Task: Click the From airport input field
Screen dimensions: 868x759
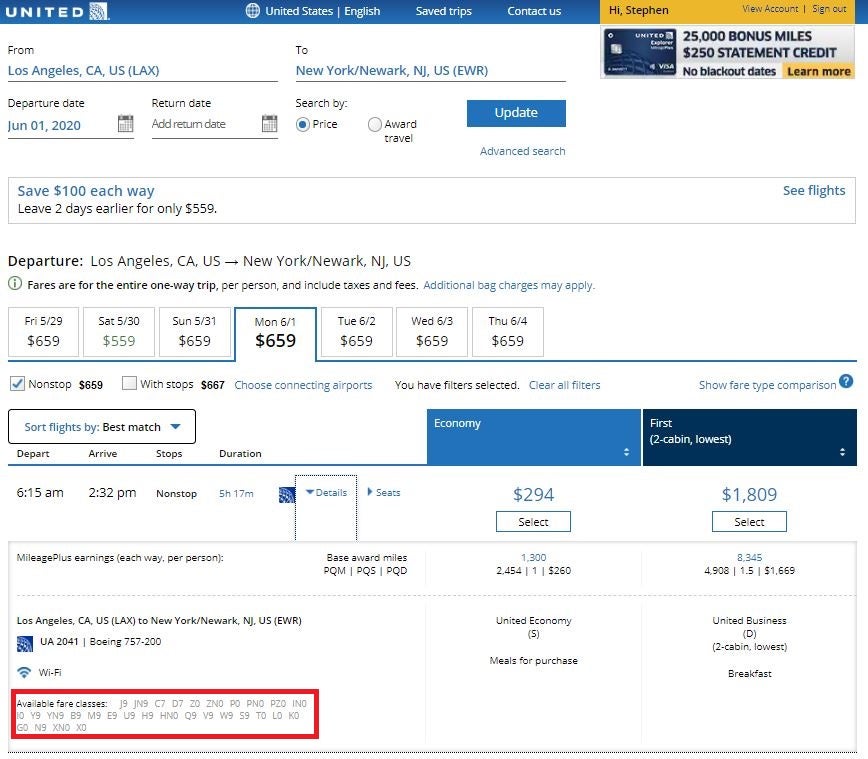Action: [143, 71]
